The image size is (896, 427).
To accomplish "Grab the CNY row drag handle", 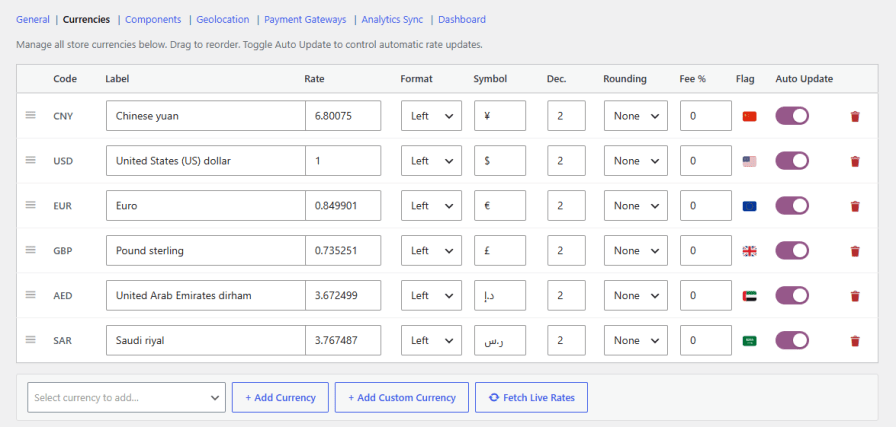I will (x=30, y=115).
